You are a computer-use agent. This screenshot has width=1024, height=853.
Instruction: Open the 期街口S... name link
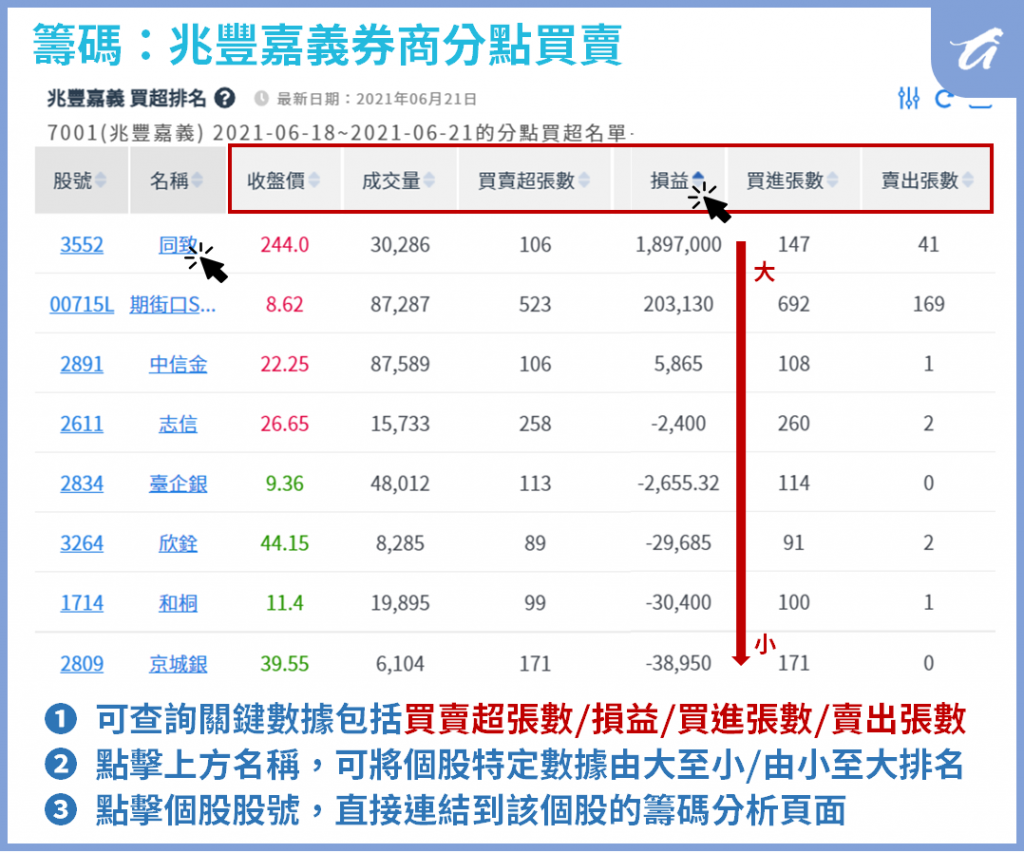tap(172, 304)
